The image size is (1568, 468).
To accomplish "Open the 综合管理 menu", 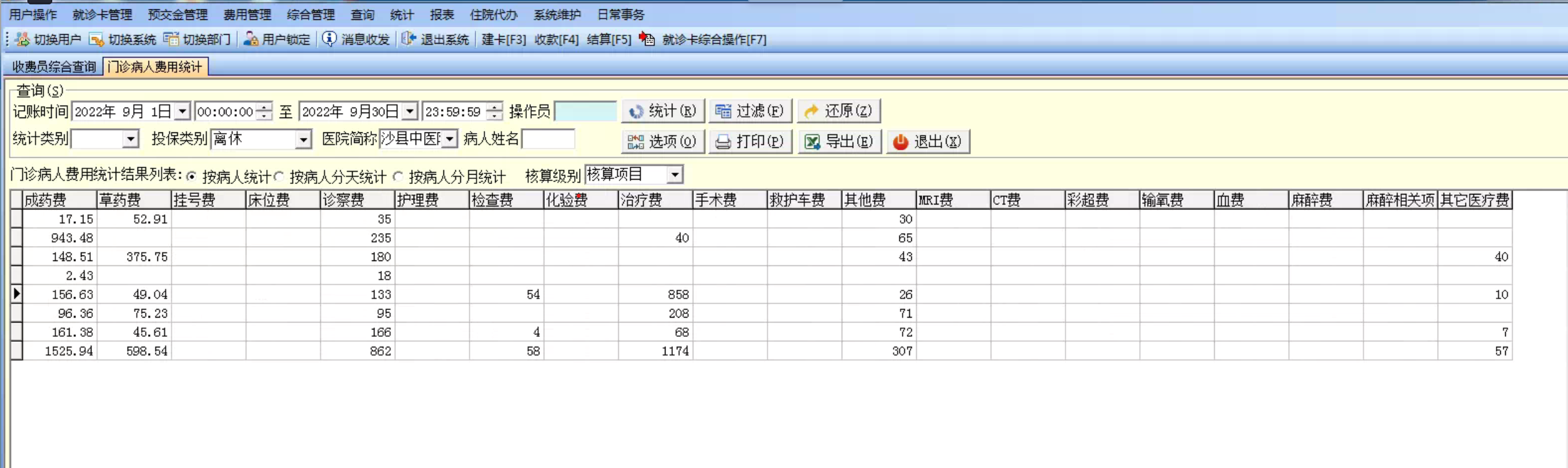I will [311, 15].
